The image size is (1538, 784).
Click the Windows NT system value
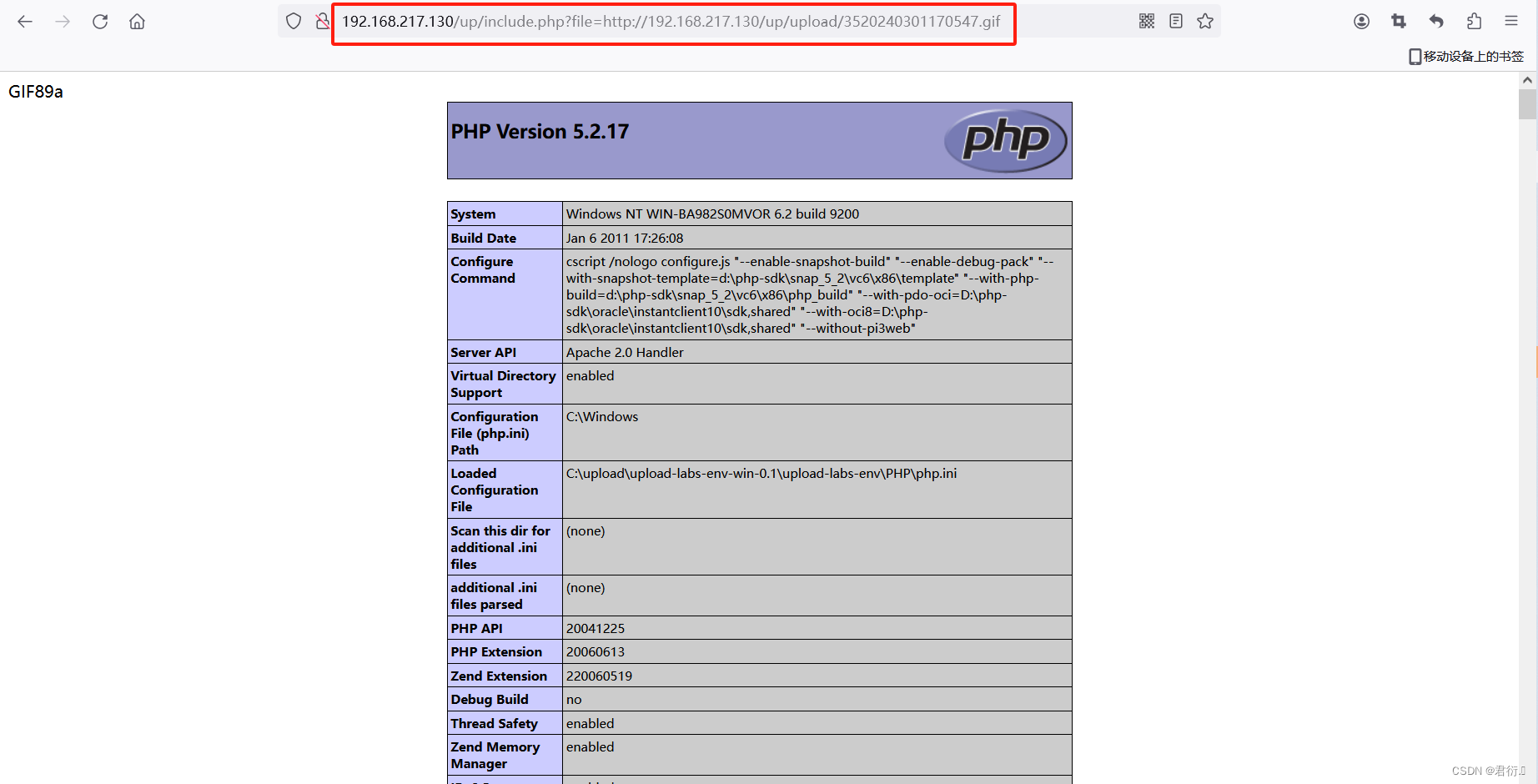pyautogui.click(x=712, y=214)
